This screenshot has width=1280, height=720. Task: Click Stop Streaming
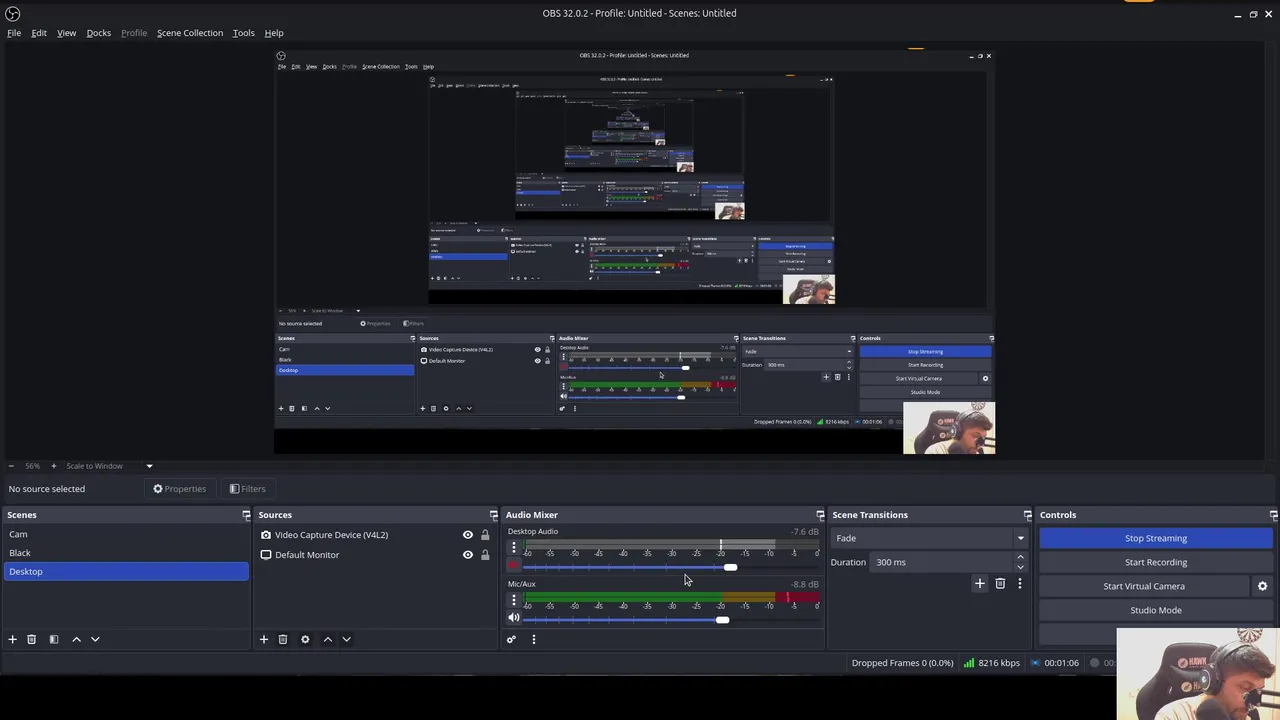(x=1156, y=538)
